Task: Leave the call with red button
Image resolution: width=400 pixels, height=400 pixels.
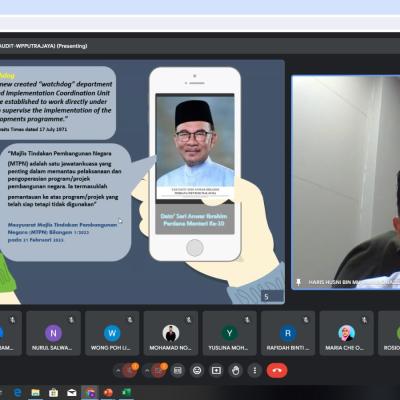Action: [x=277, y=370]
